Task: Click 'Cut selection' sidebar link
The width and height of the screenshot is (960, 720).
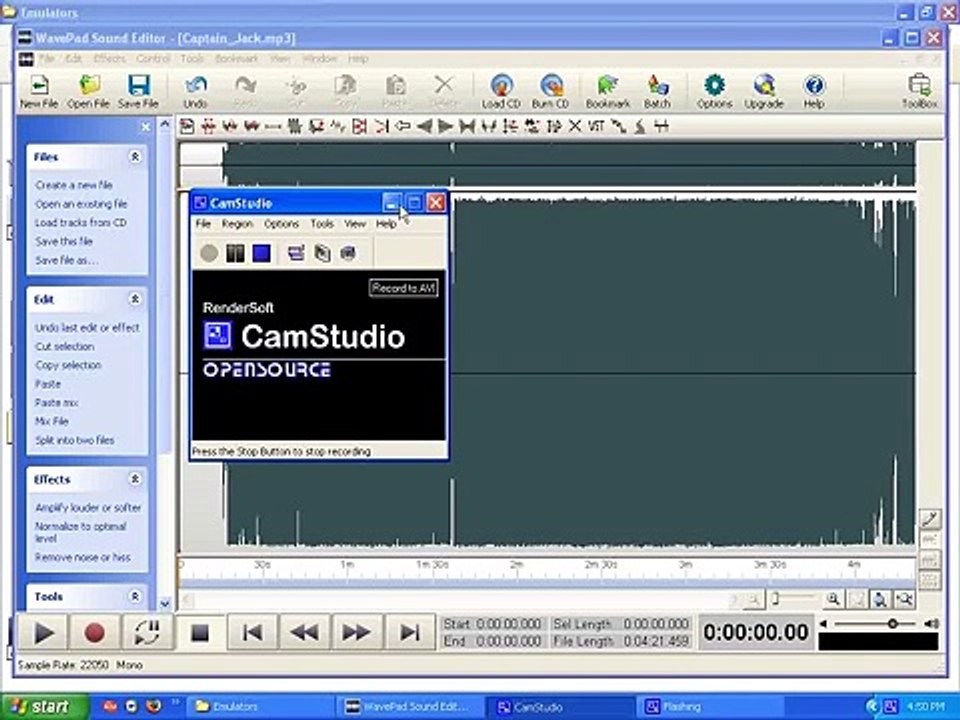Action: [65, 347]
